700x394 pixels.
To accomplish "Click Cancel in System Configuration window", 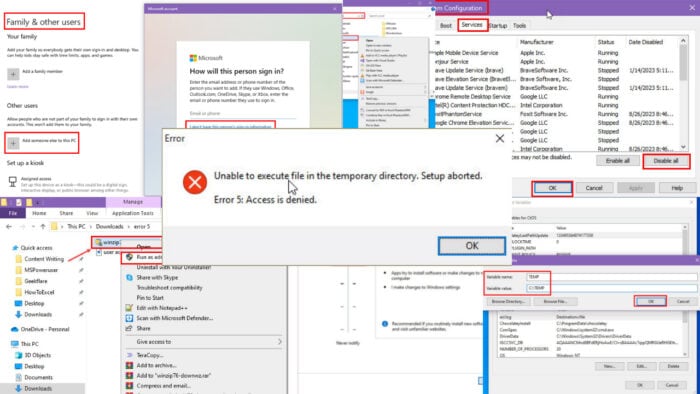I will 594,188.
